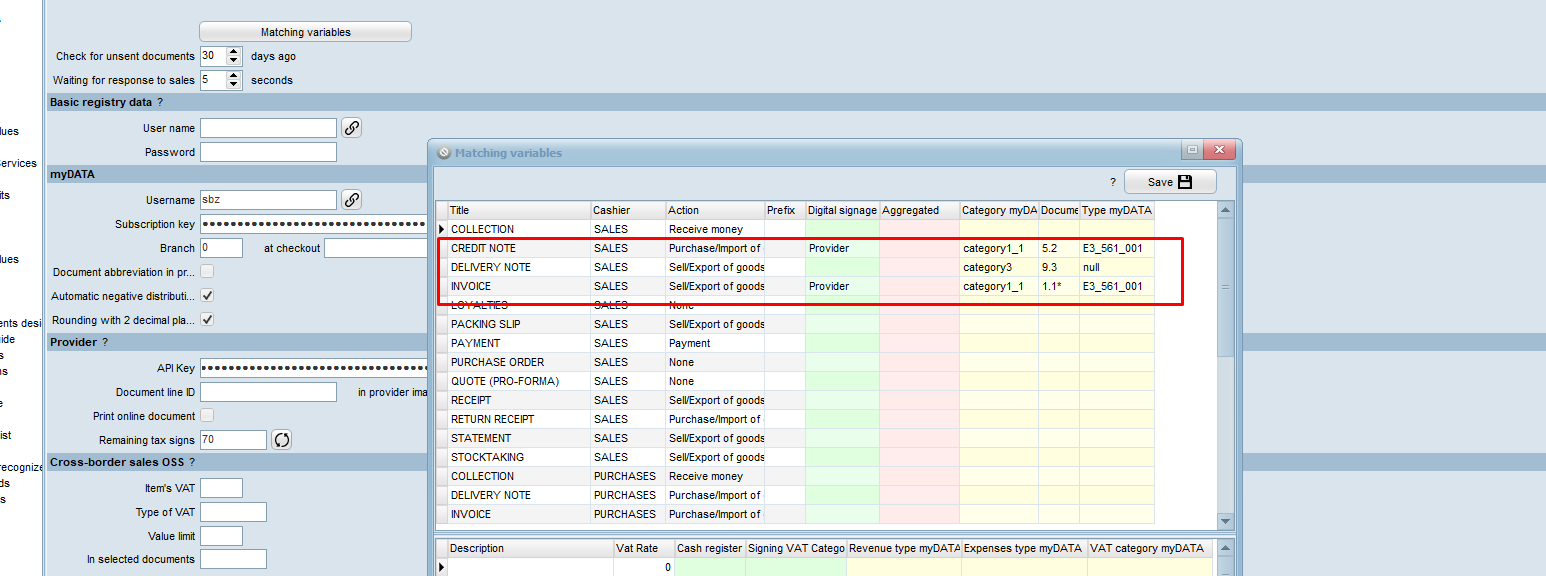1546x576 pixels.
Task: Adjust the waiting for response seconds spinner
Action: pos(234,80)
